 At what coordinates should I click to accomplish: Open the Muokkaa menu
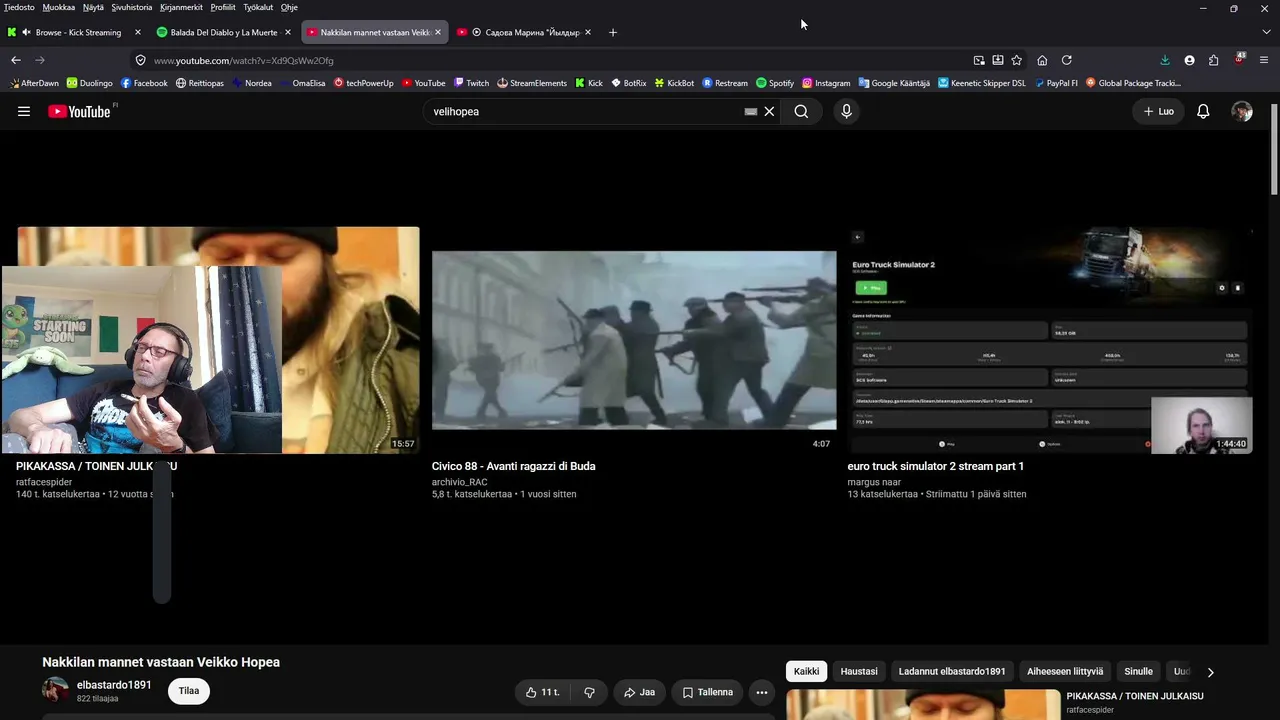tap(59, 7)
